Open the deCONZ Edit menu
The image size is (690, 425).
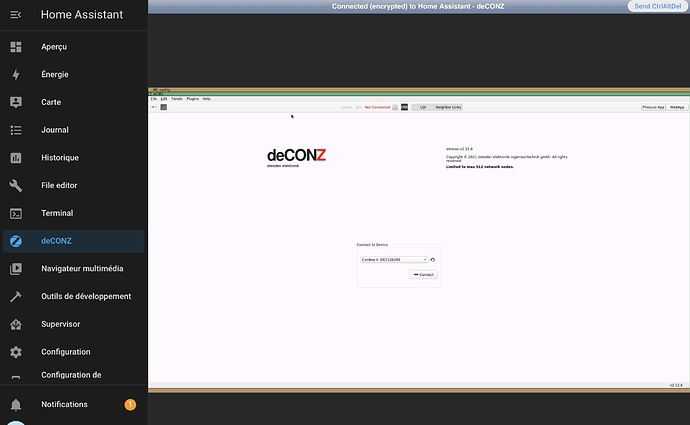(x=164, y=99)
